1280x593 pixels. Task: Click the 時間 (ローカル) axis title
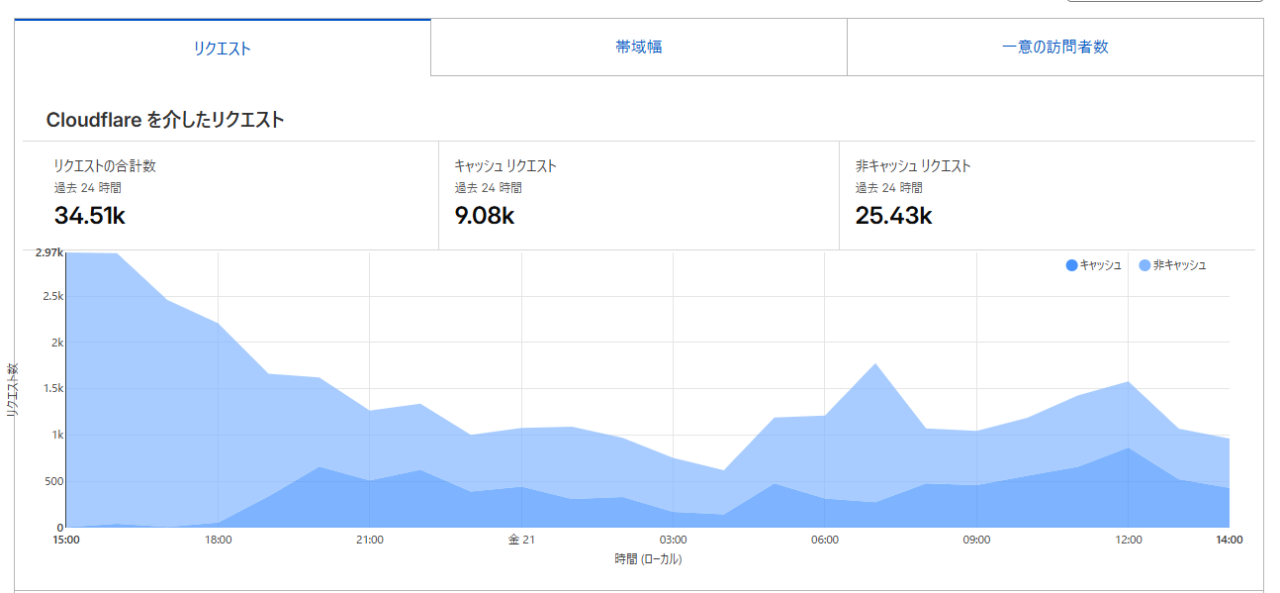click(648, 559)
